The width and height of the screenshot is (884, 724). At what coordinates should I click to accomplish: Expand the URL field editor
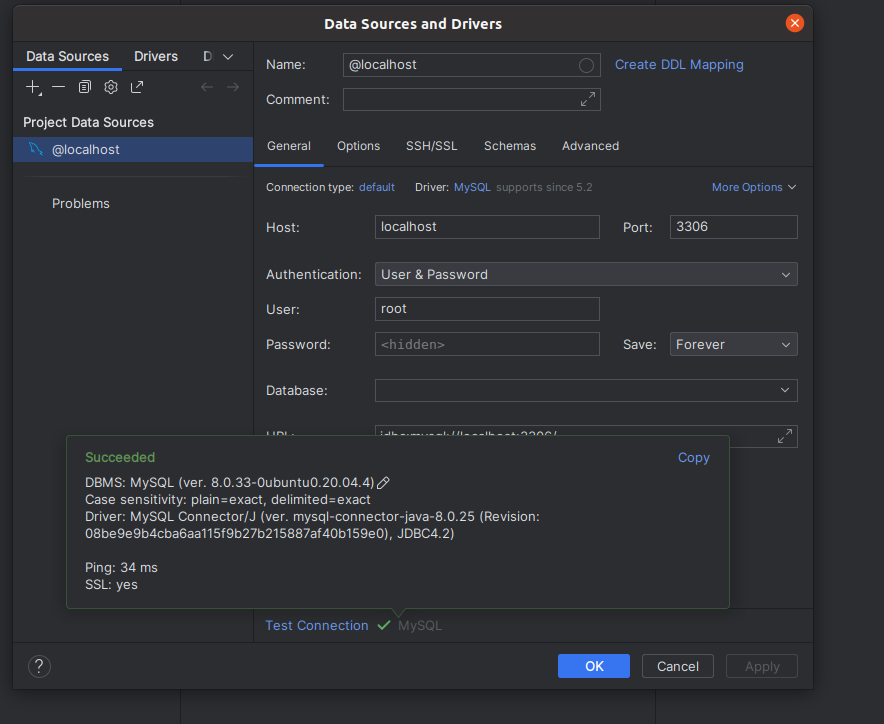pyautogui.click(x=785, y=436)
